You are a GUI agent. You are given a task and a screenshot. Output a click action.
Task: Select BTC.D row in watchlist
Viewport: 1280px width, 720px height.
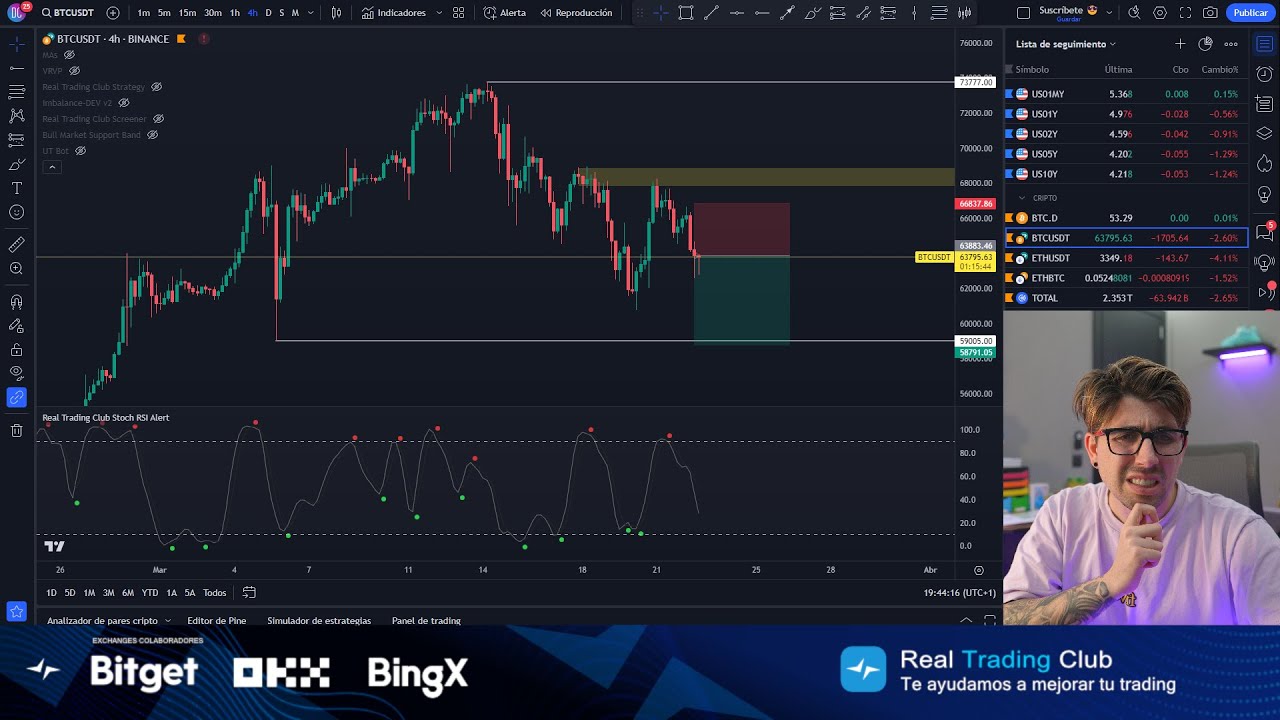[1126, 218]
